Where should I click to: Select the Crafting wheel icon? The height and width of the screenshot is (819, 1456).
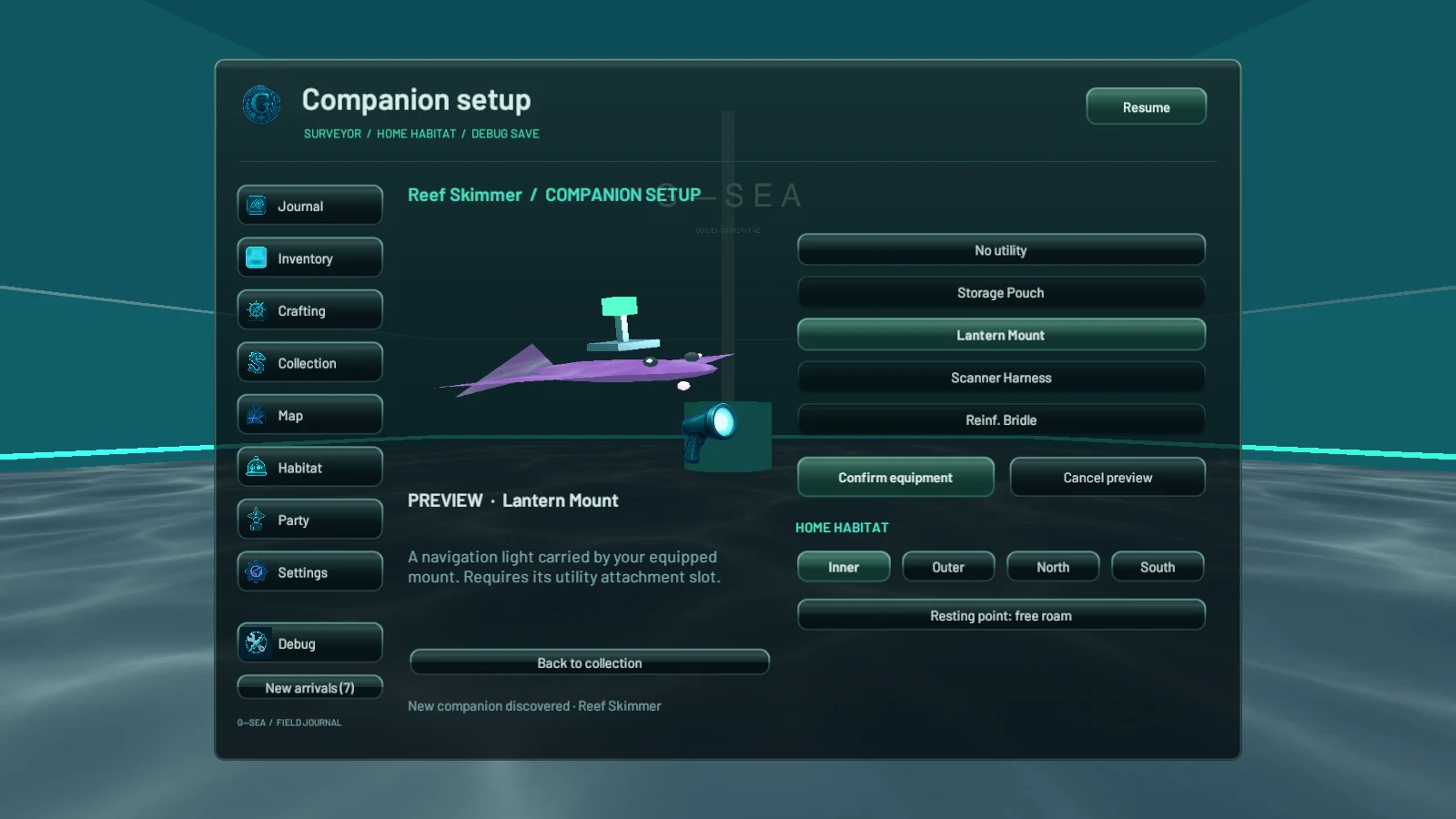tap(257, 310)
